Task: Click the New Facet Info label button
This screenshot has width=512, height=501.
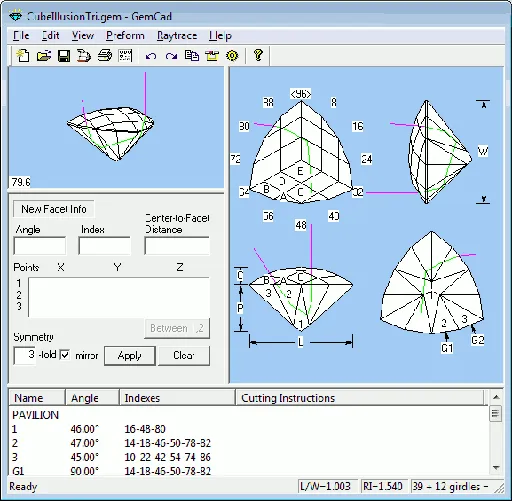Action: click(x=54, y=209)
